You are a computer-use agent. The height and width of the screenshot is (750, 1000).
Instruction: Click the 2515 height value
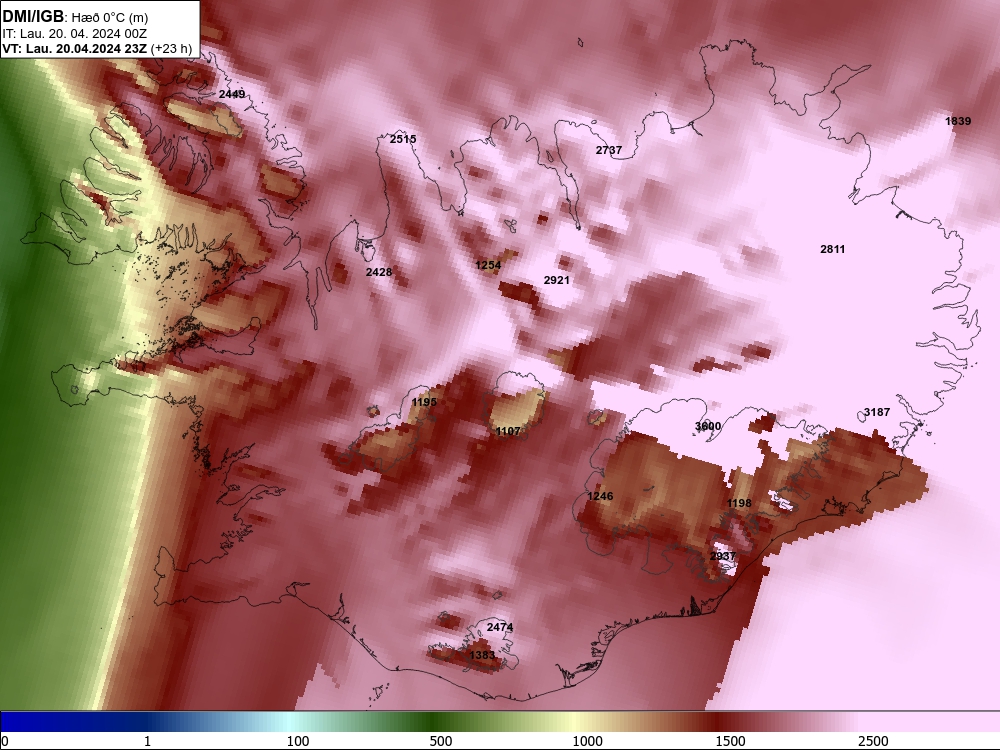(x=403, y=138)
